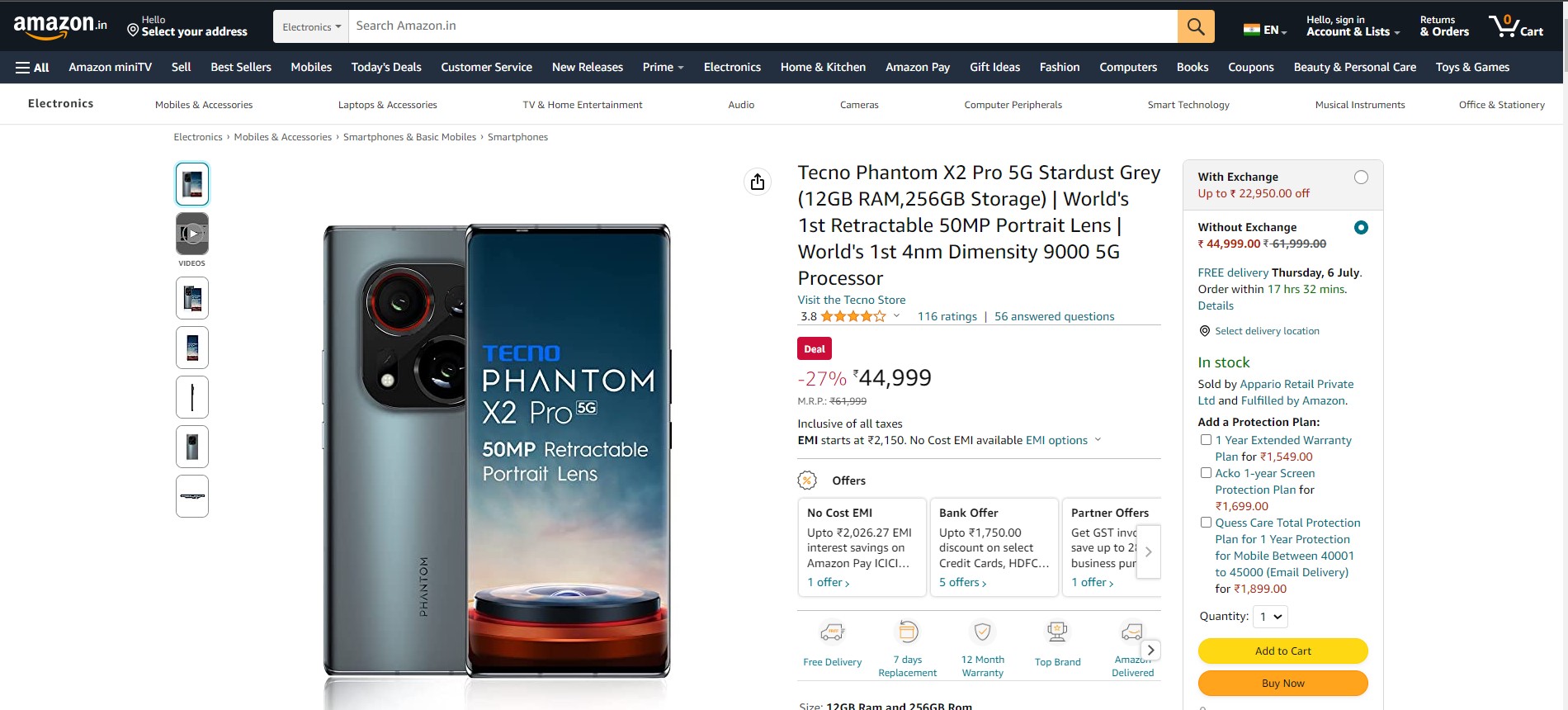Open the All hamburger menu

(x=32, y=68)
